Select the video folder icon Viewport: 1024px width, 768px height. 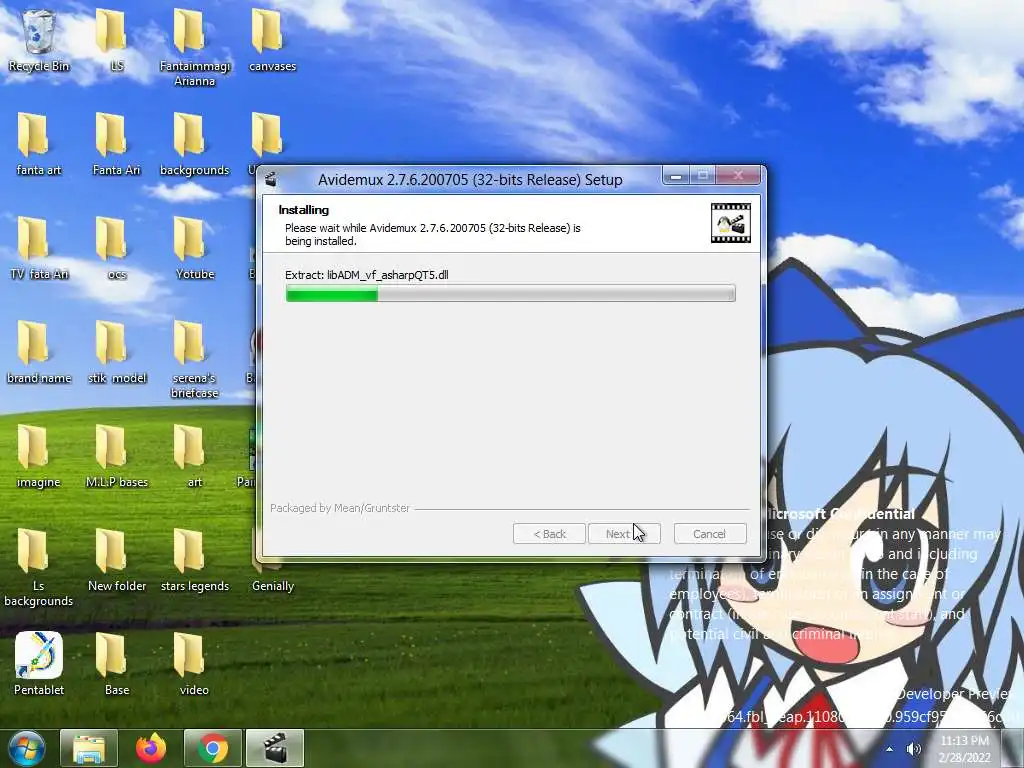(194, 664)
